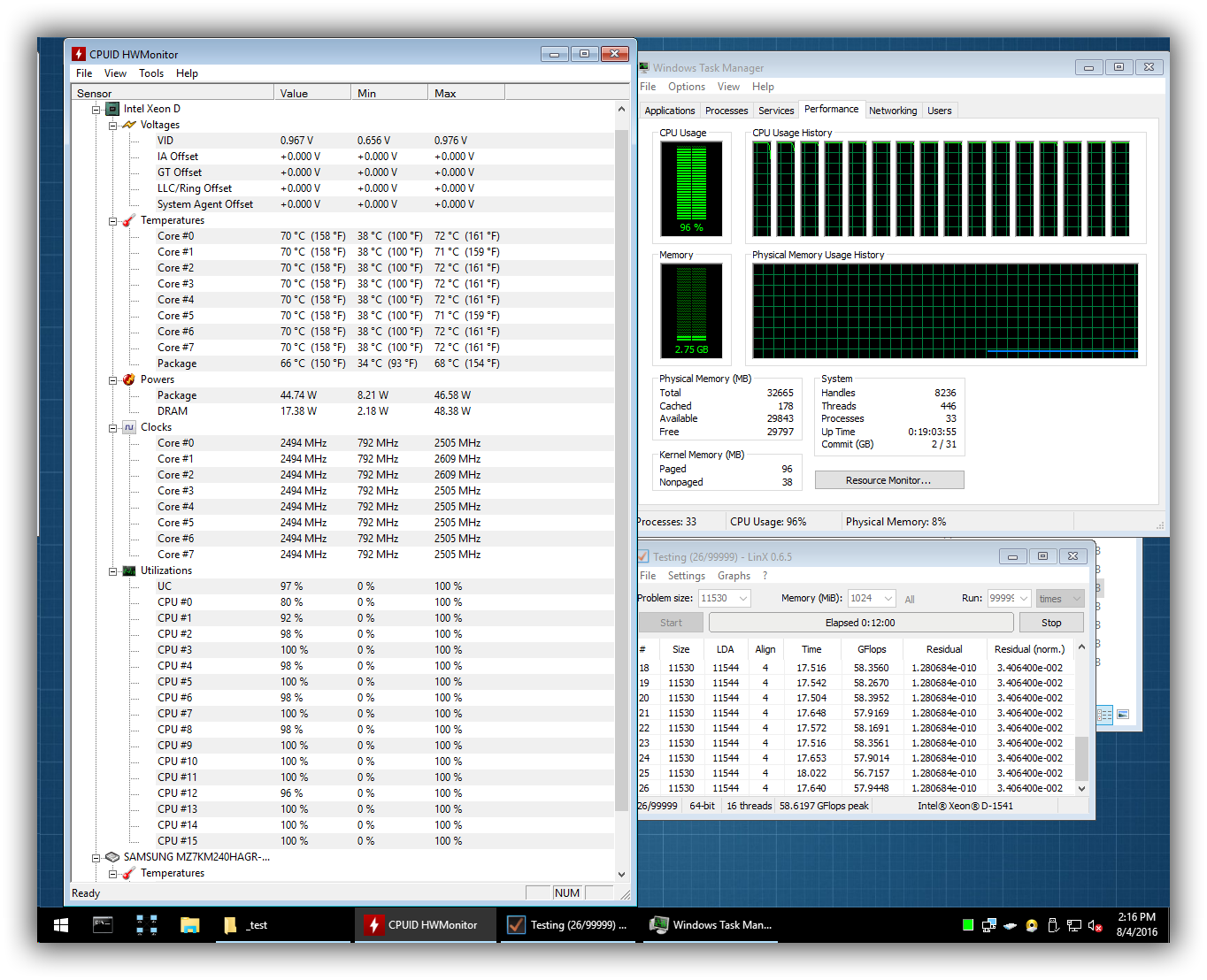Click the Max column header in HWMonitor

coord(466,93)
